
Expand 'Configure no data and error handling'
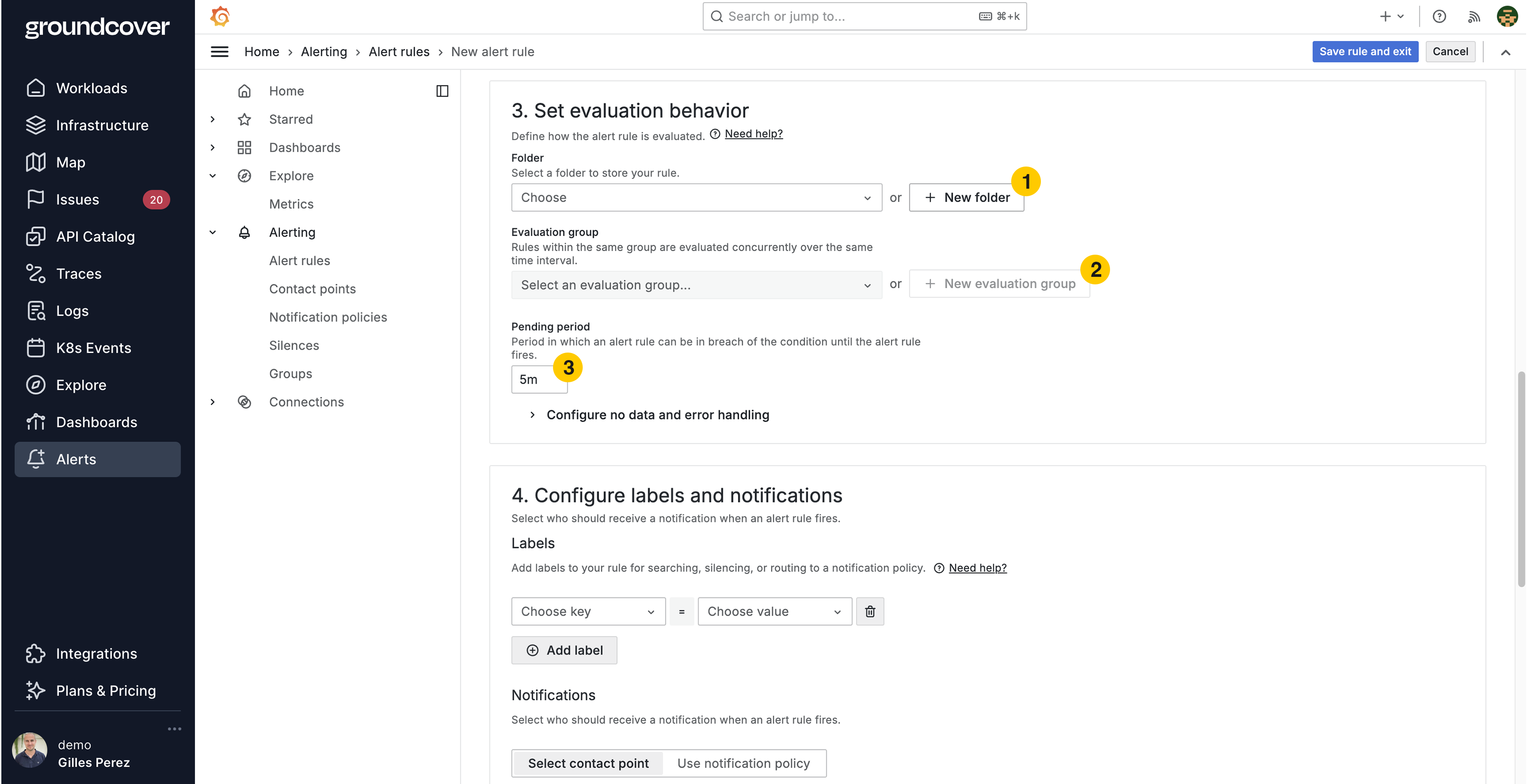(658, 415)
